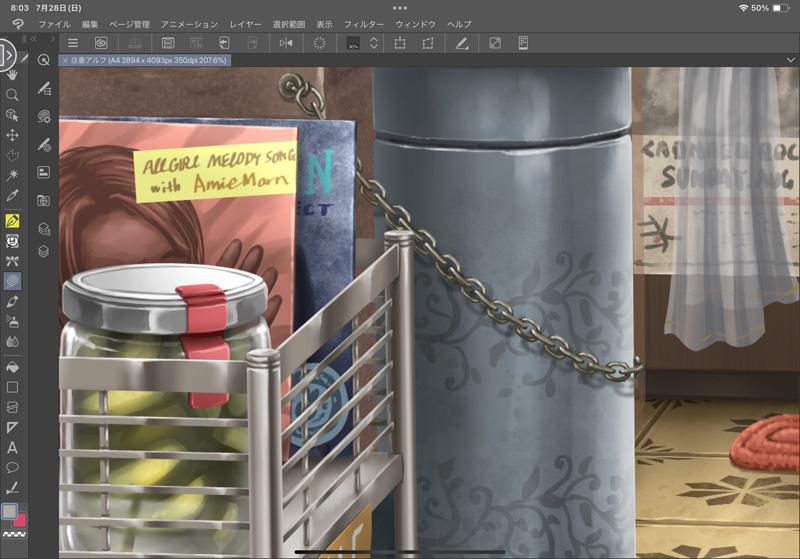Screen dimensions: 800x559
Task: Open the Layer palette stack icon
Action: (44, 251)
